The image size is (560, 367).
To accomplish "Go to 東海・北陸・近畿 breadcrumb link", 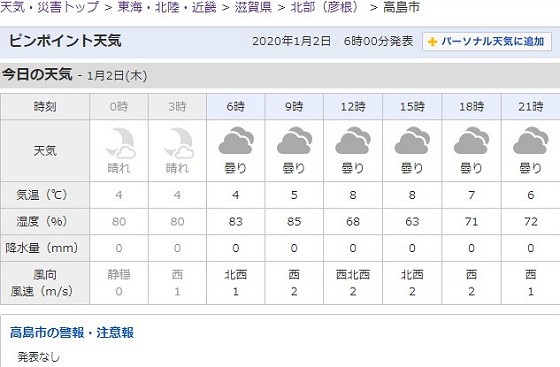I will [x=167, y=7].
